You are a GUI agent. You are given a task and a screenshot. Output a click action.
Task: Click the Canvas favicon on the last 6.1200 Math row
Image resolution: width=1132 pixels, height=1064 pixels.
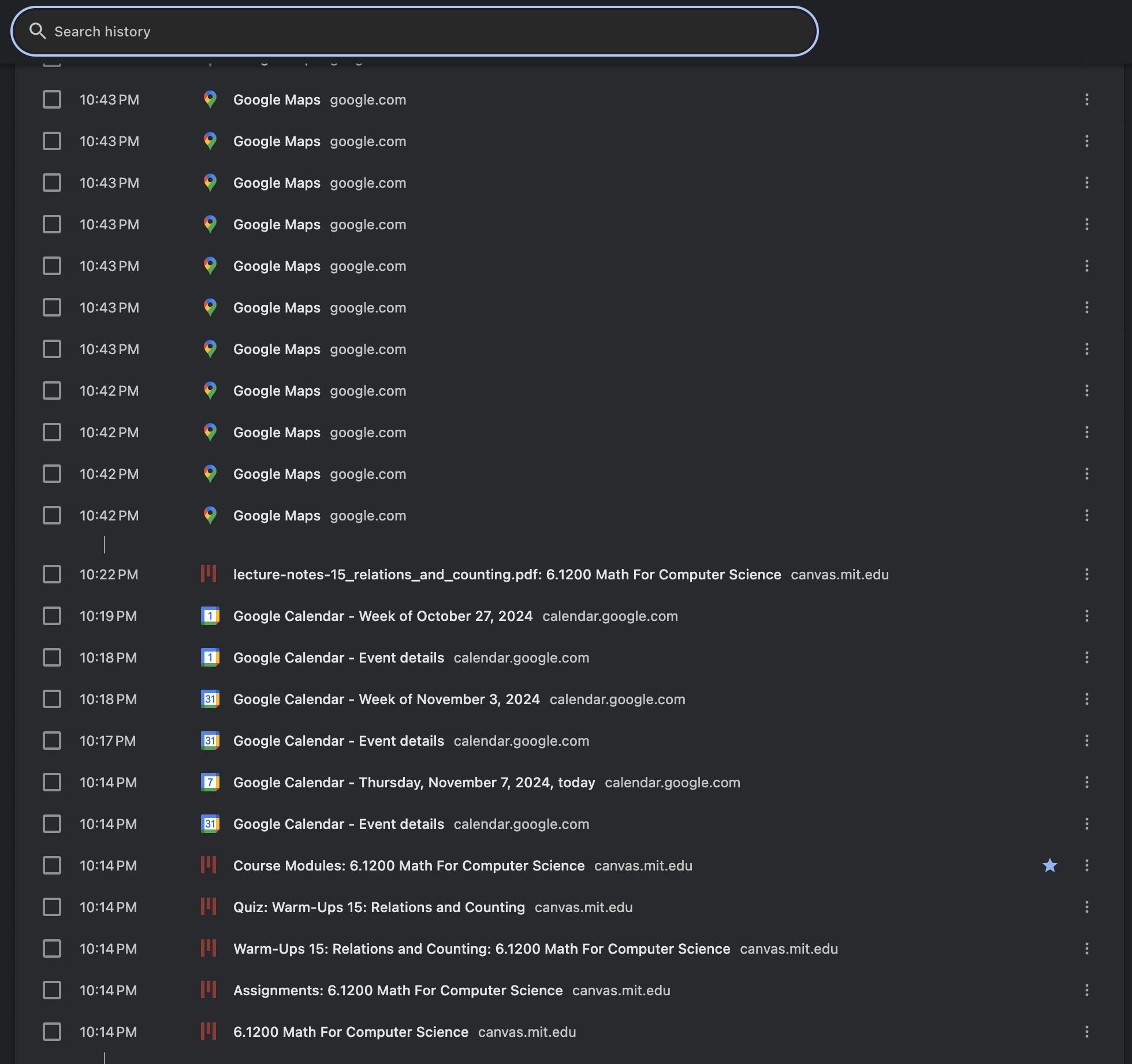click(209, 1032)
